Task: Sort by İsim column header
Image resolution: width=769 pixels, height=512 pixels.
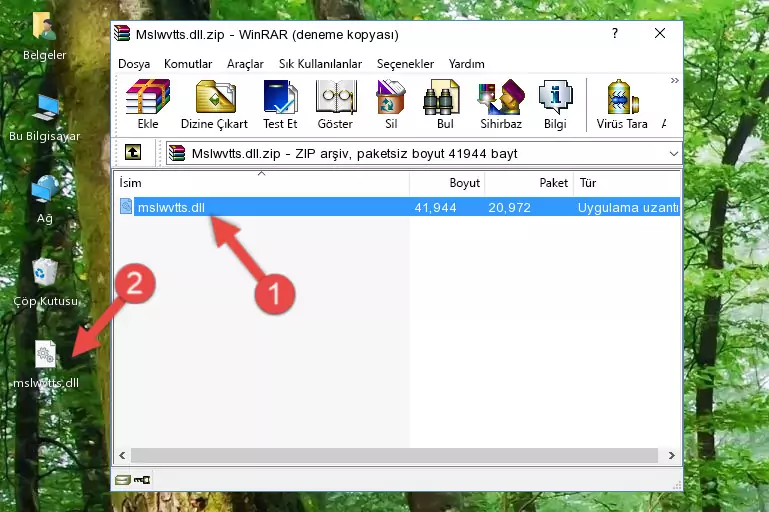Action: pos(262,182)
